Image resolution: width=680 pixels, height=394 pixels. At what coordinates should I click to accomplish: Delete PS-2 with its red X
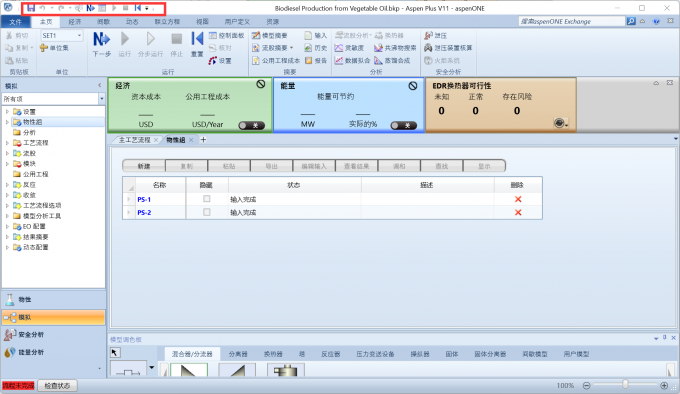[518, 212]
